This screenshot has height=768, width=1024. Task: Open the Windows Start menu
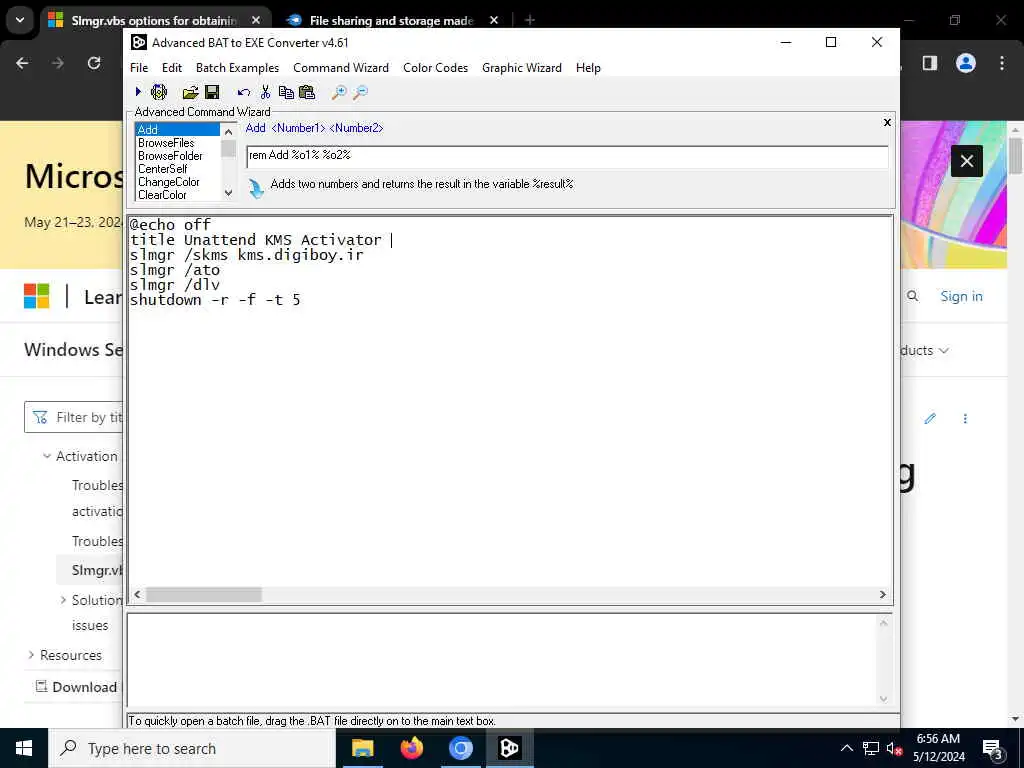tap(24, 748)
